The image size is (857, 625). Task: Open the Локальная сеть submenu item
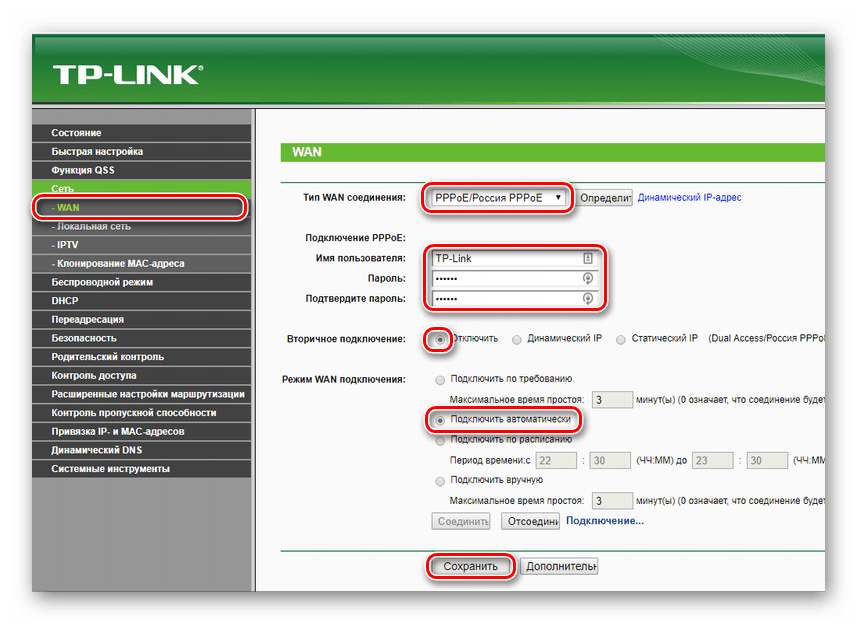142,226
